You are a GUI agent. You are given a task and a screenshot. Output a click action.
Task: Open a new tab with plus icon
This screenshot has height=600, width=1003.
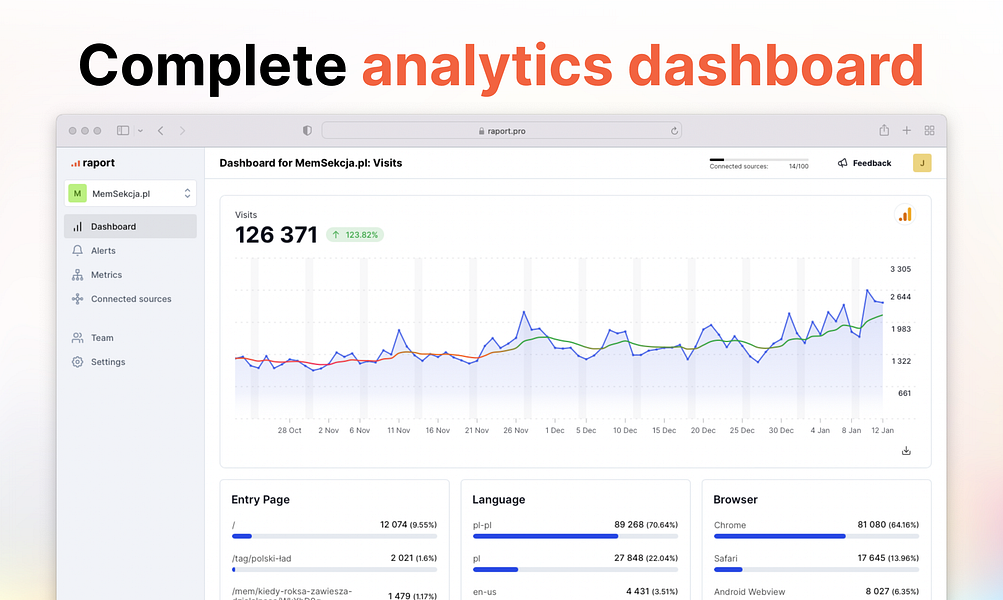[906, 130]
